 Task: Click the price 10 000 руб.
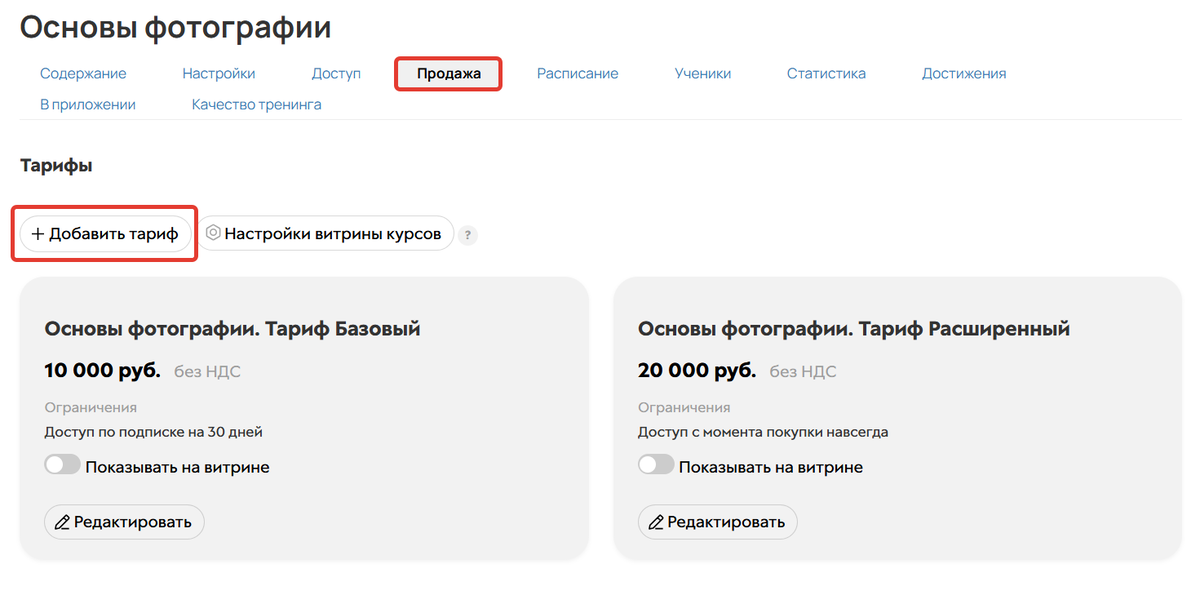(x=102, y=371)
